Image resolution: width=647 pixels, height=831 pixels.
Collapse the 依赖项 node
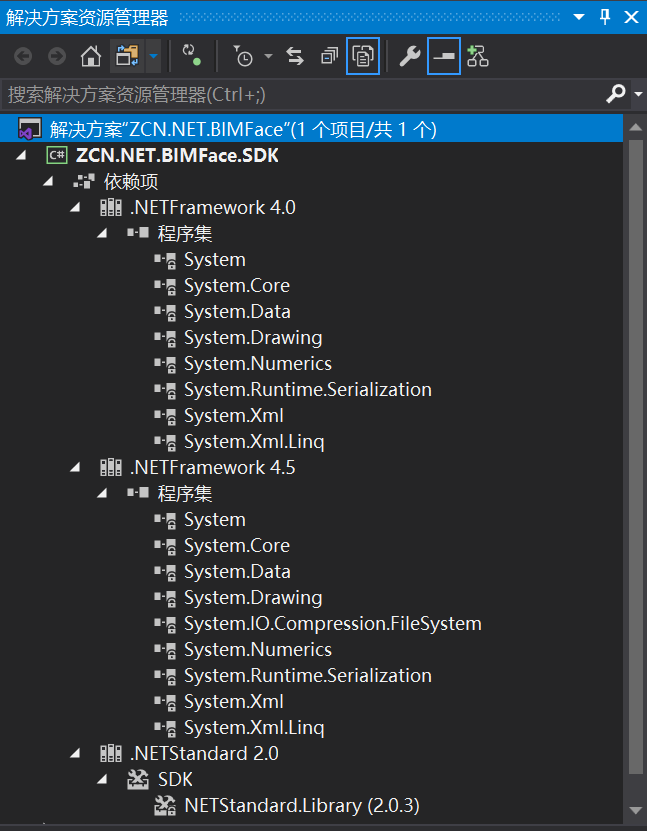(48, 181)
